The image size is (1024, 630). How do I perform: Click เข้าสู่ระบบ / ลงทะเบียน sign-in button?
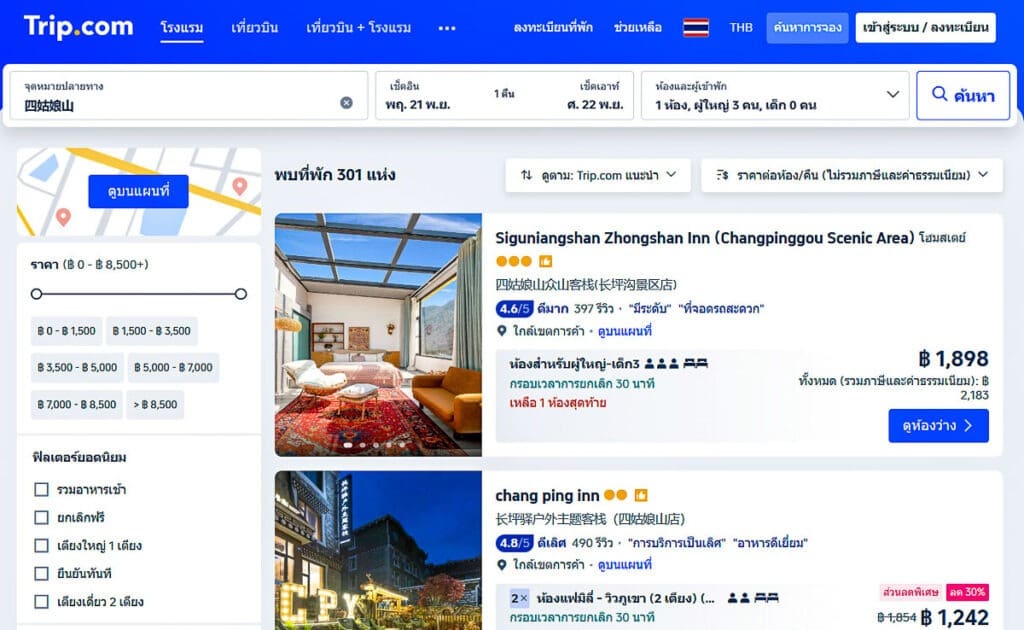925,27
